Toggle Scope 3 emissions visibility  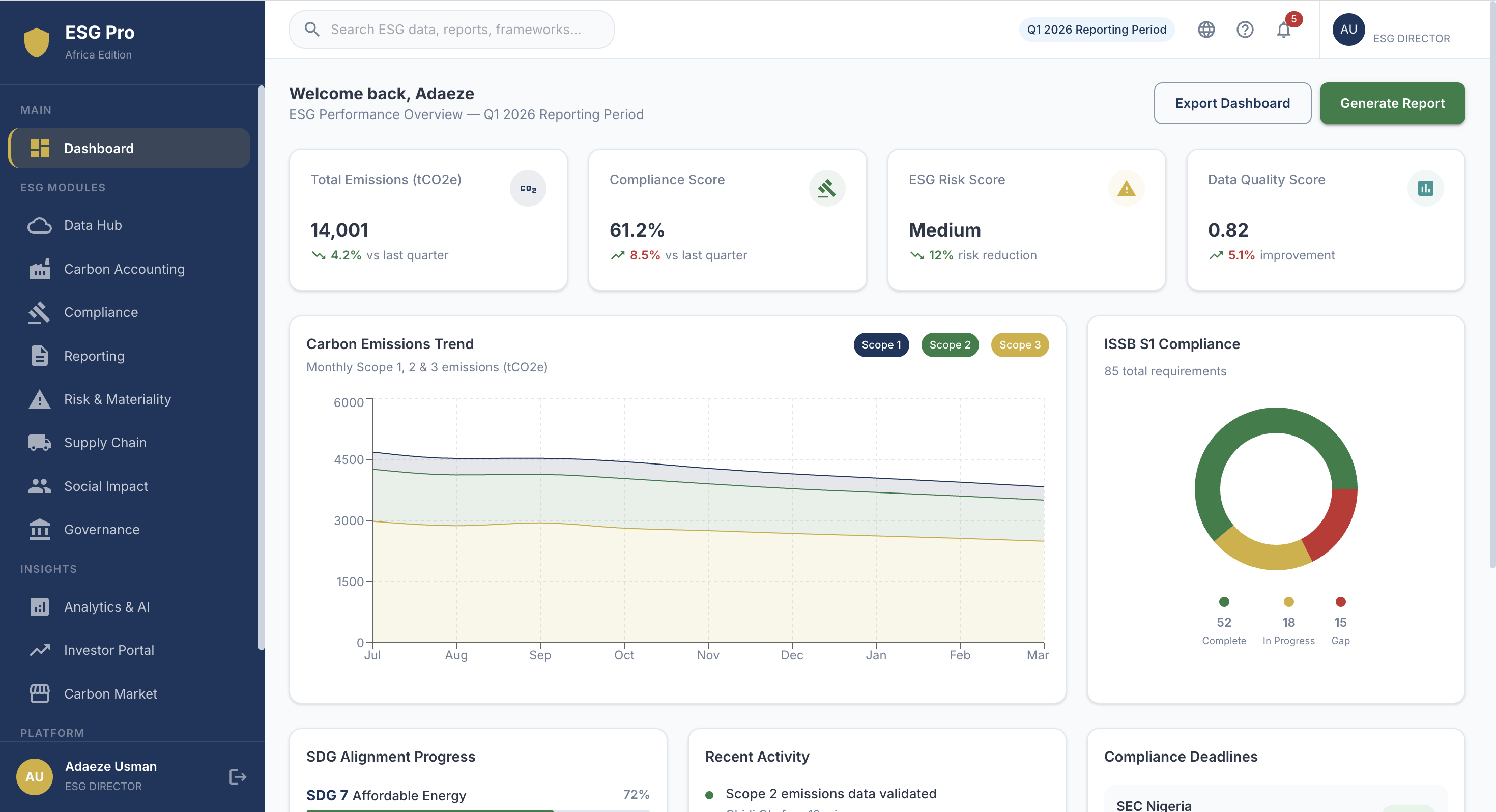click(x=1020, y=344)
